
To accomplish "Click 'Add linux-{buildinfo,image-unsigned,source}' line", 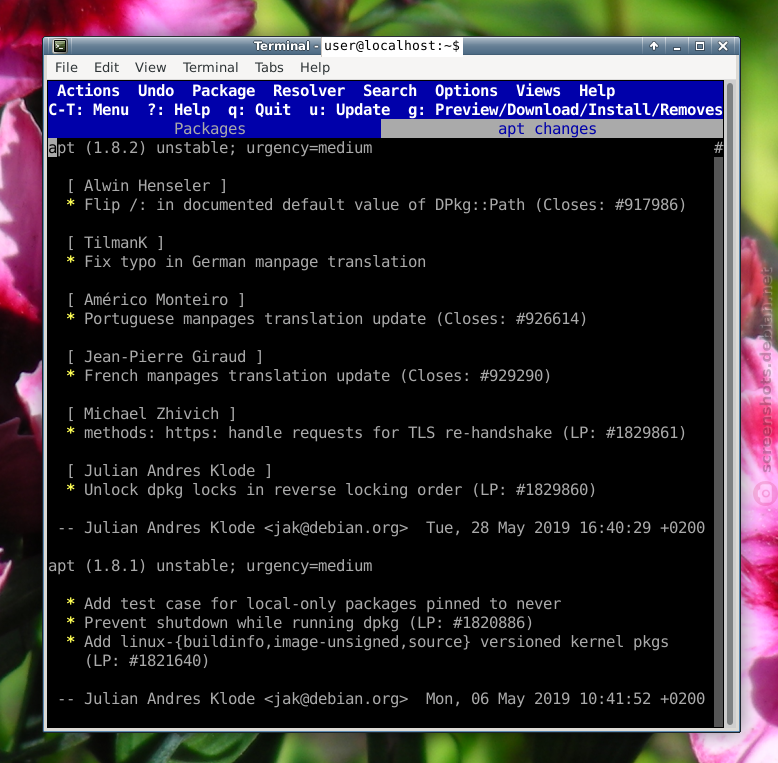I will (367, 642).
